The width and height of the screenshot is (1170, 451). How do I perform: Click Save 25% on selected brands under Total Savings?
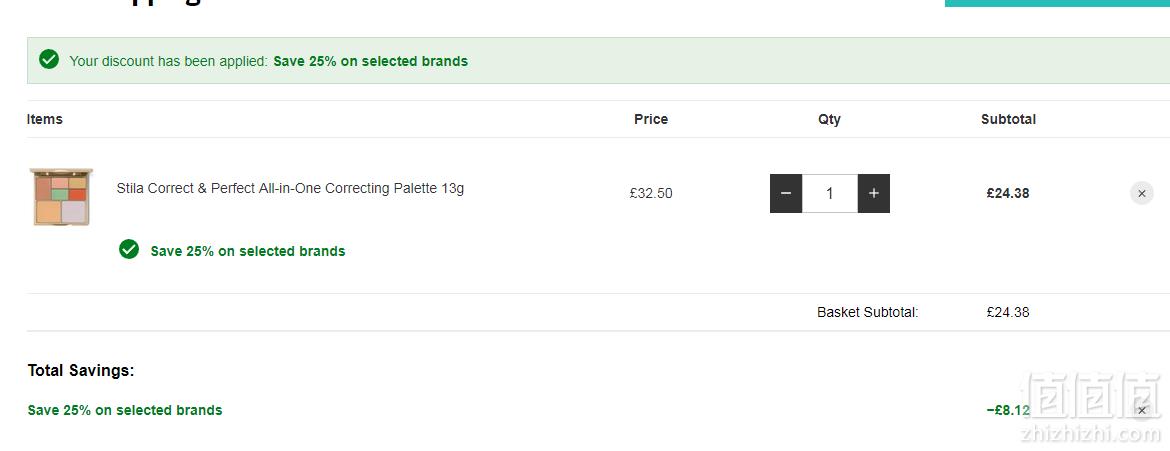(125, 410)
